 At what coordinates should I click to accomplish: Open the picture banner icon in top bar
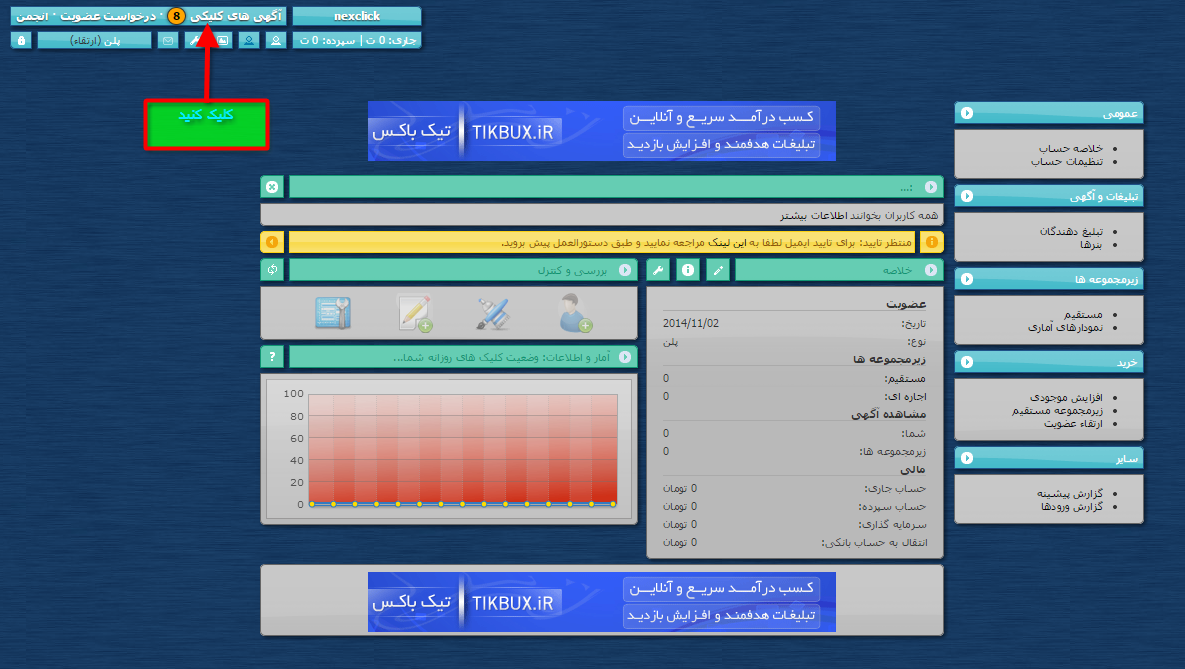pyautogui.click(x=222, y=40)
